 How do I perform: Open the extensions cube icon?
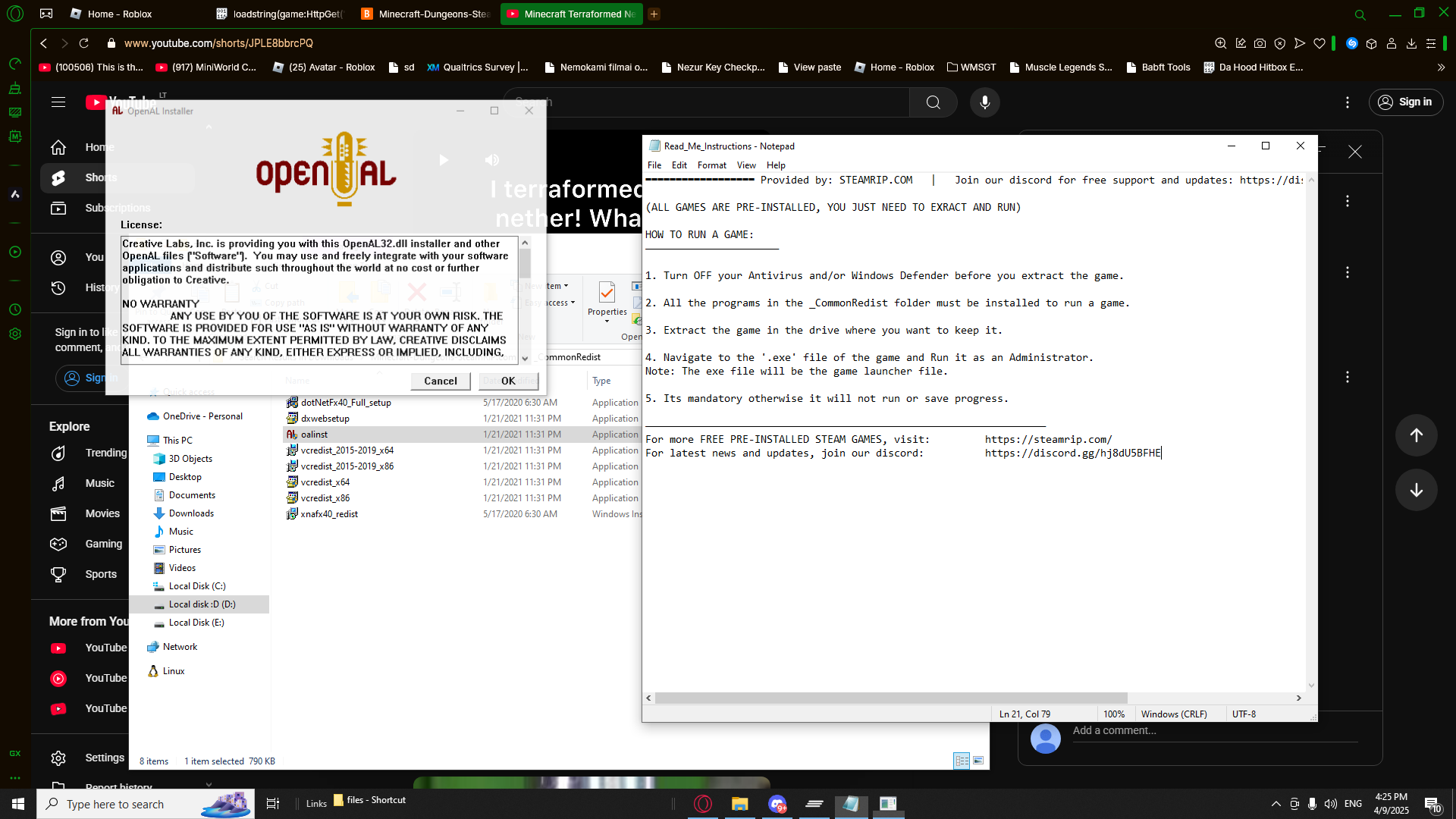tap(1371, 43)
